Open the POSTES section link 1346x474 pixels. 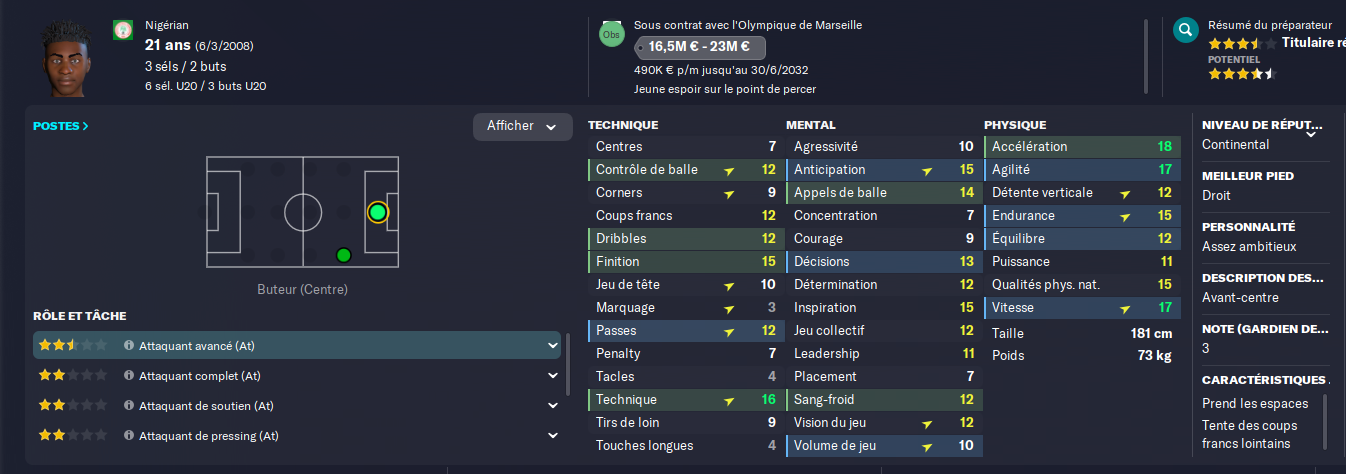tap(61, 126)
